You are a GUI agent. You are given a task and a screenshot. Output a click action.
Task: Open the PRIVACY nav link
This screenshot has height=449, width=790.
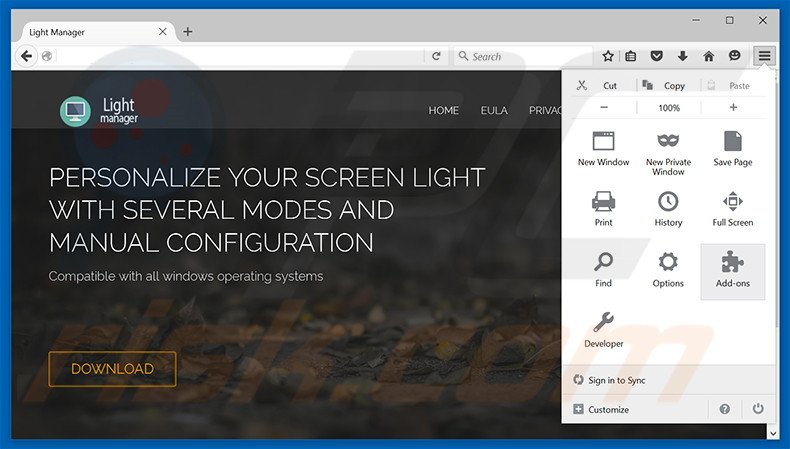[545, 110]
